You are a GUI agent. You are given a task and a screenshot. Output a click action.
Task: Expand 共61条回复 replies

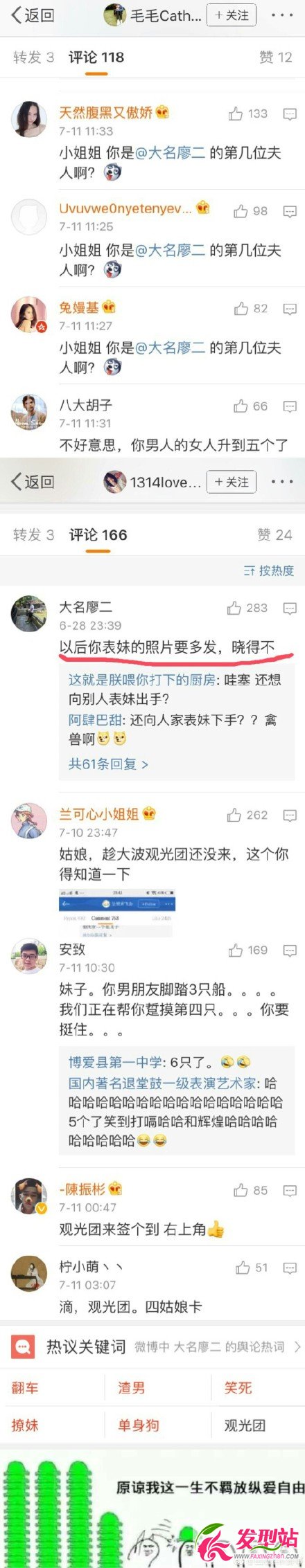[108, 764]
